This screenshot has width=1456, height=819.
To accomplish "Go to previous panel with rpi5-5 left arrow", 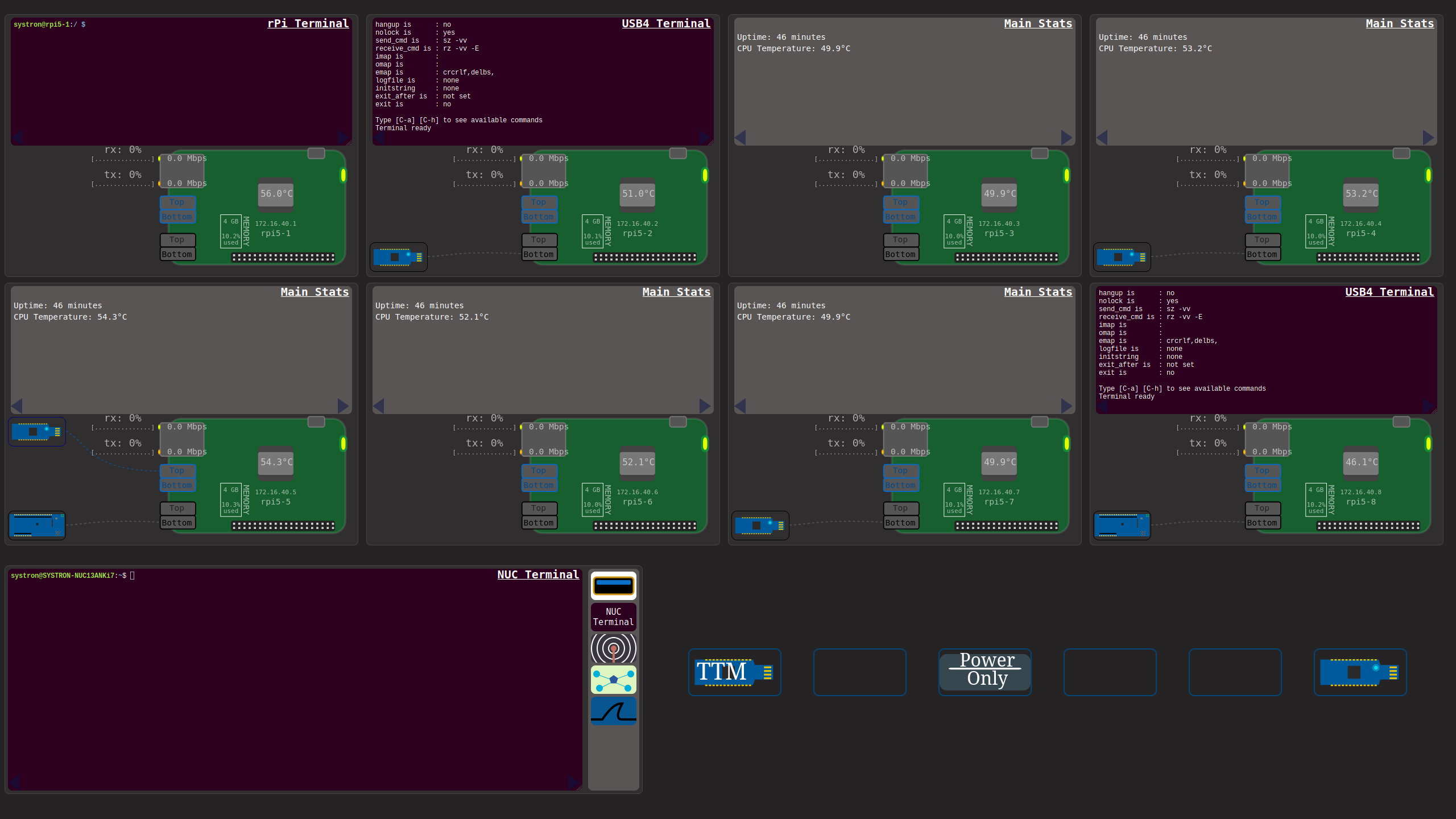I will (x=16, y=406).
